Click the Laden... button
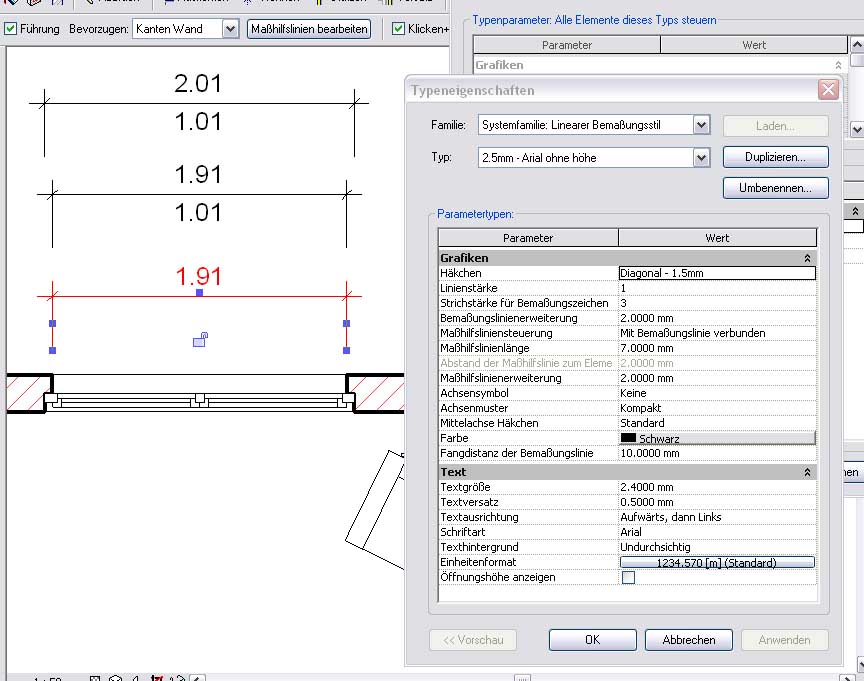Image resolution: width=864 pixels, height=681 pixels. coord(775,126)
